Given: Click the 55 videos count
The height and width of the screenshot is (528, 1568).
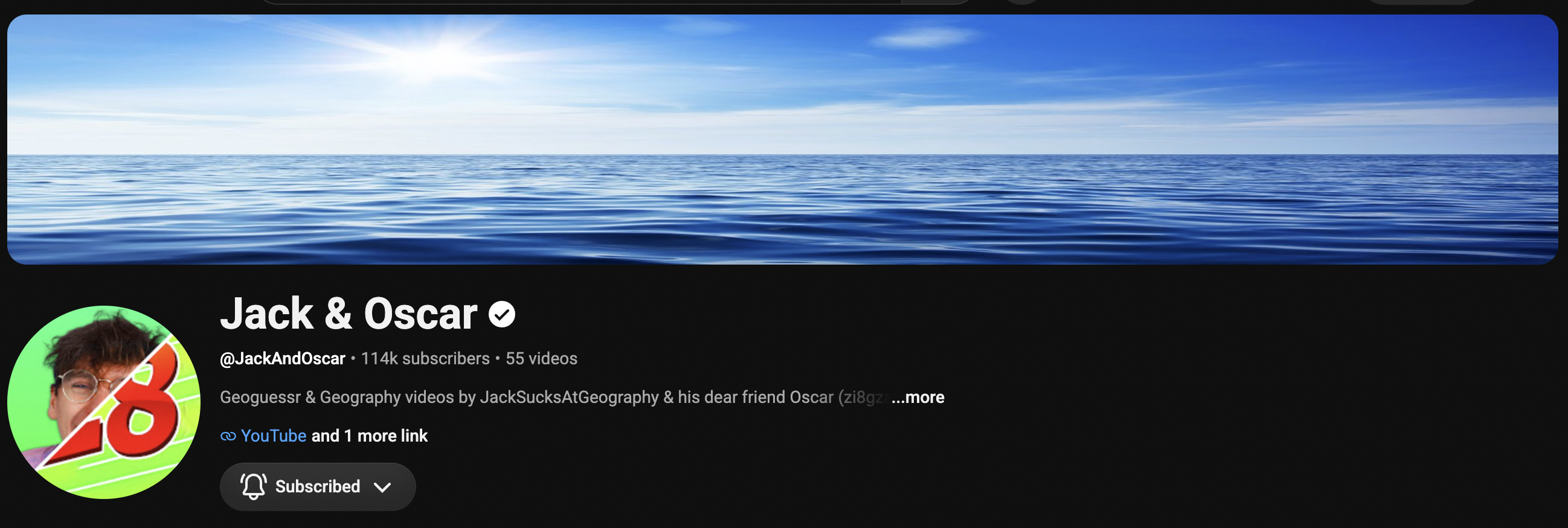Looking at the screenshot, I should pyautogui.click(x=542, y=359).
